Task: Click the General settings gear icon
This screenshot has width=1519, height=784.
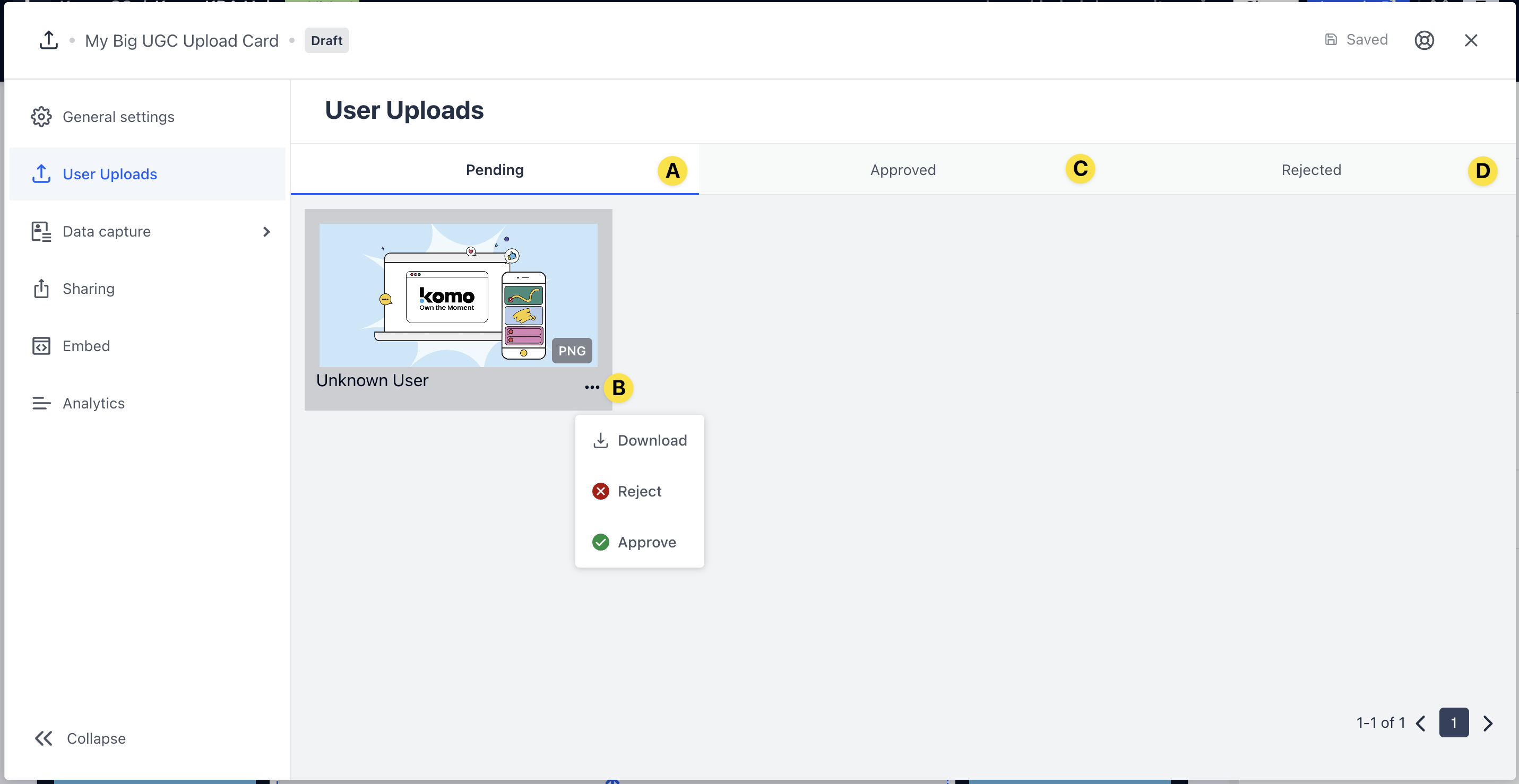Action: (41, 117)
